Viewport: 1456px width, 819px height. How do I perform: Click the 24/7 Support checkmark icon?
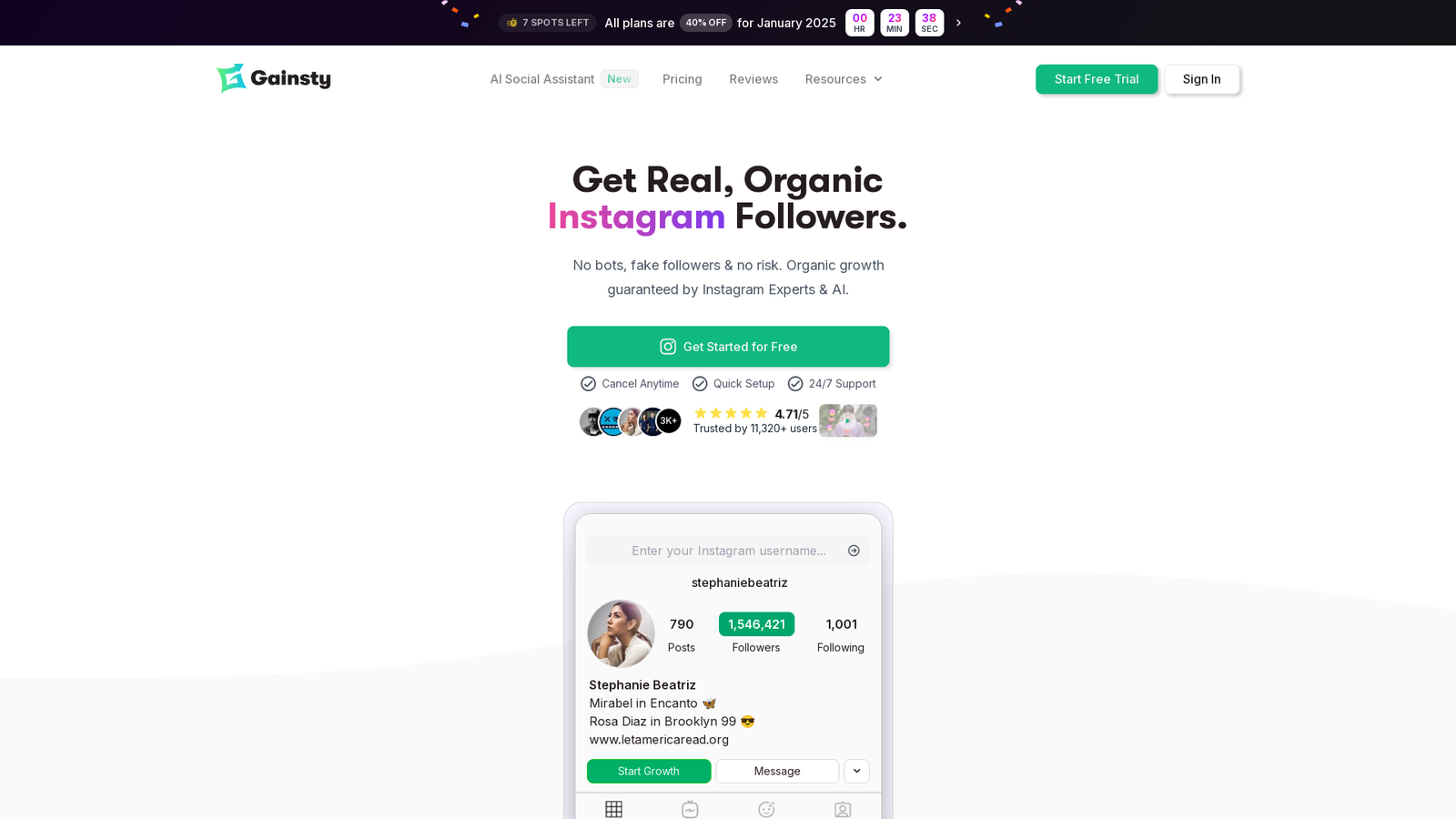tap(795, 384)
